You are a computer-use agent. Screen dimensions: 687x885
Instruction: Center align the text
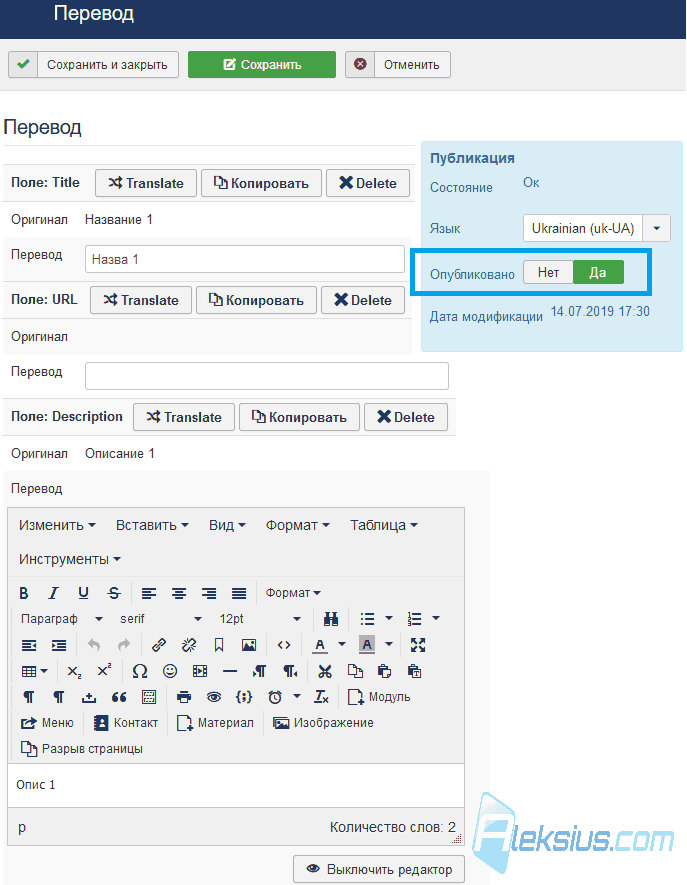179,593
